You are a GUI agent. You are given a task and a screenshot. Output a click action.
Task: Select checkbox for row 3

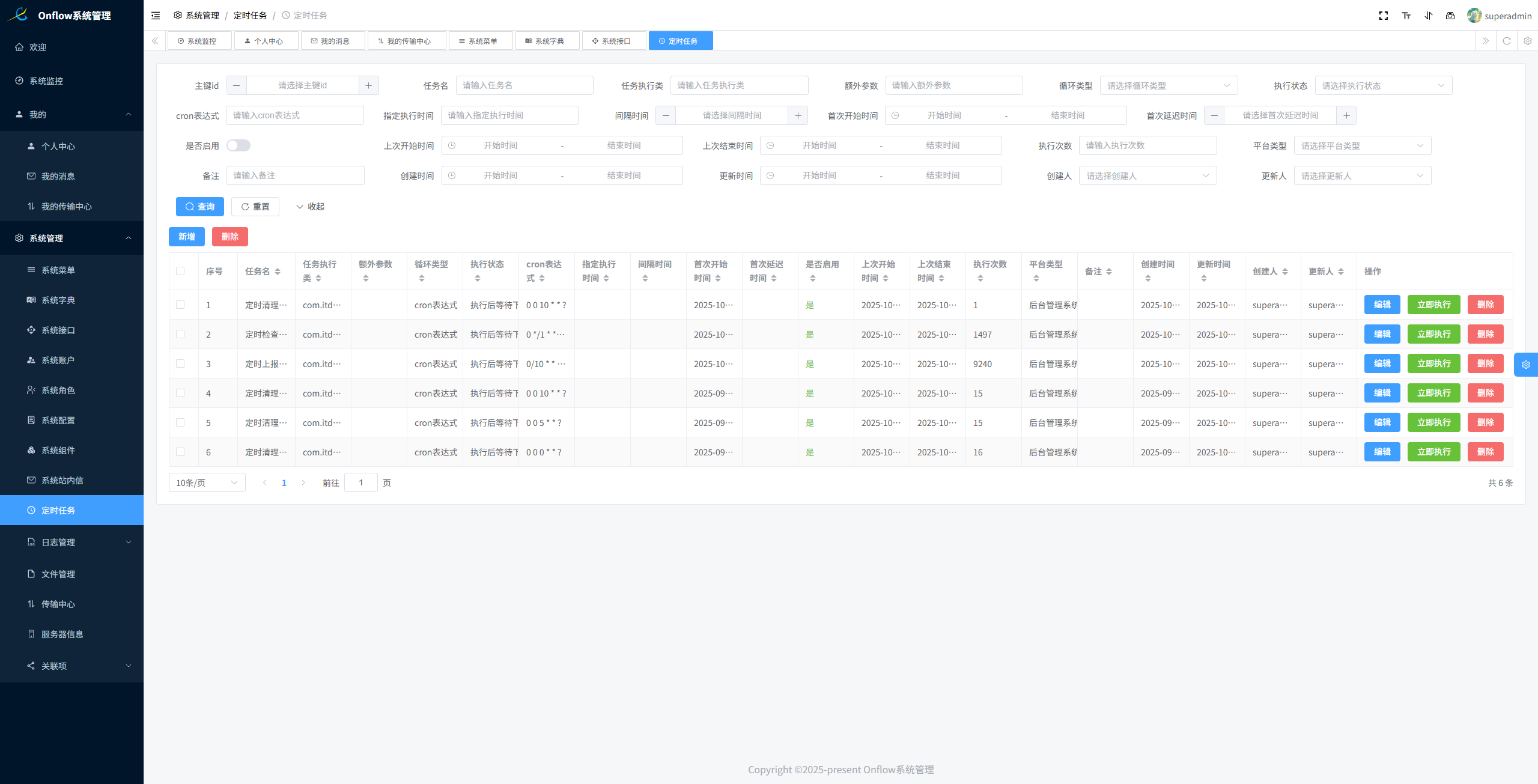180,363
